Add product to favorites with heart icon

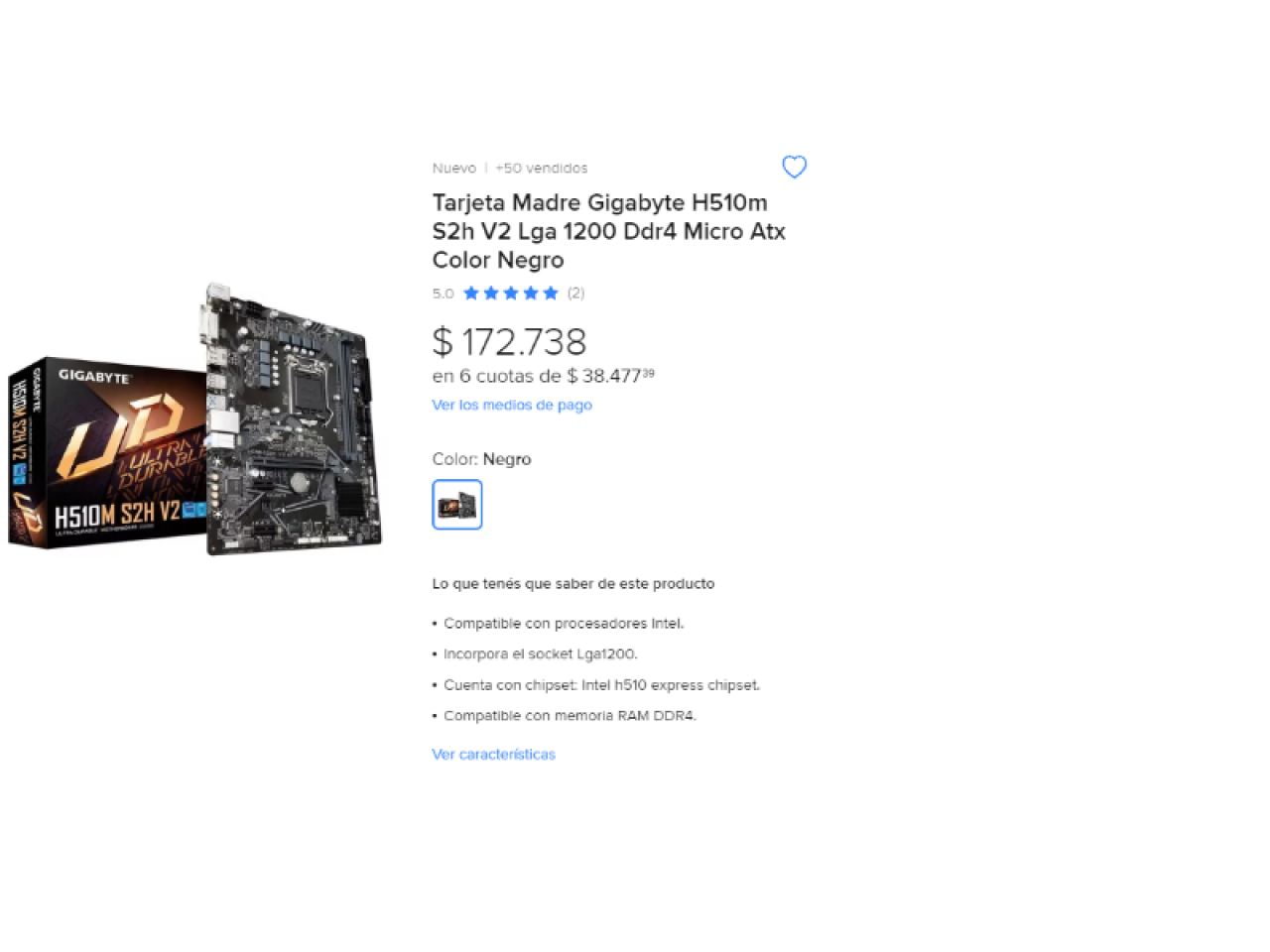click(794, 167)
